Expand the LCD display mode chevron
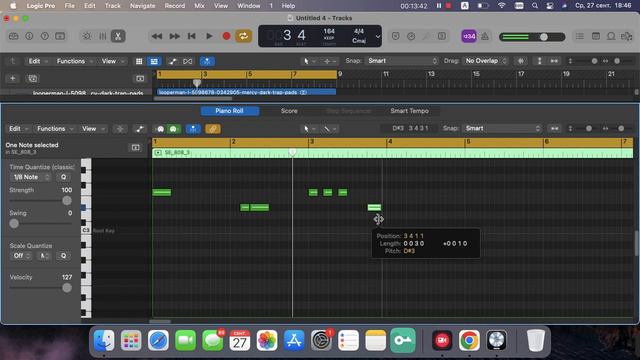The height and width of the screenshot is (360, 640). coord(378,36)
